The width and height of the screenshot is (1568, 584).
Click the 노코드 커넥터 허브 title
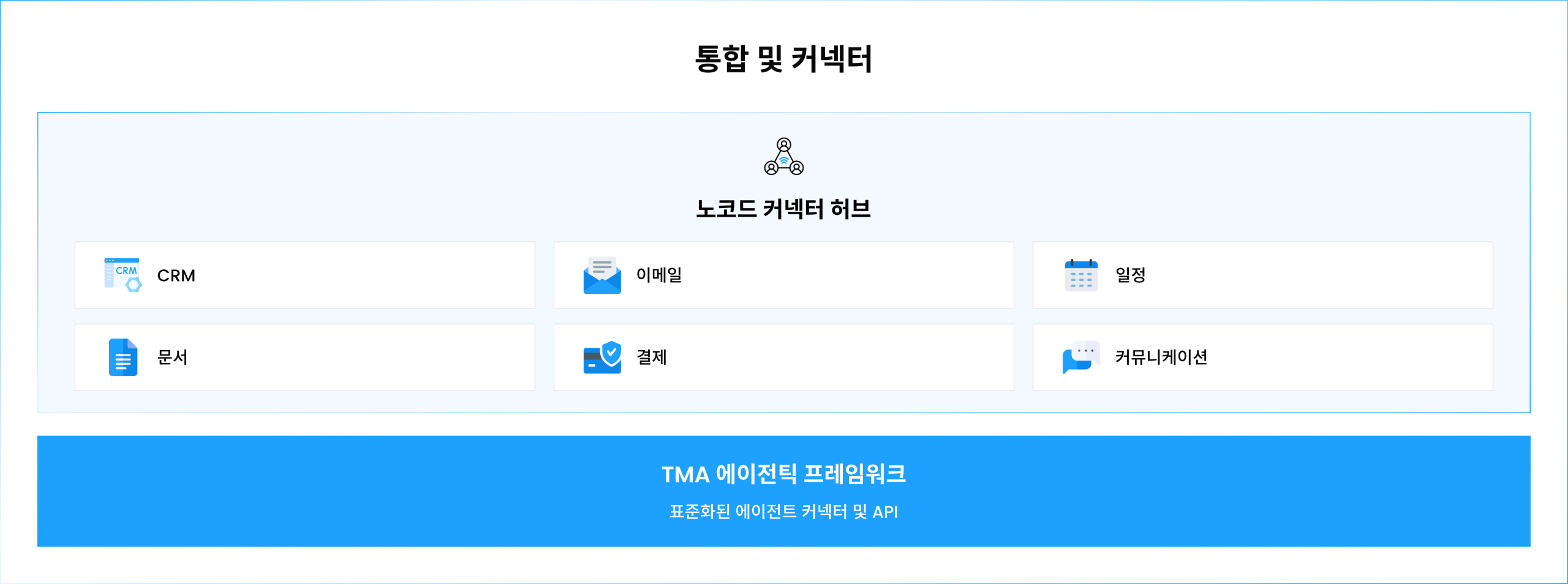click(x=783, y=209)
